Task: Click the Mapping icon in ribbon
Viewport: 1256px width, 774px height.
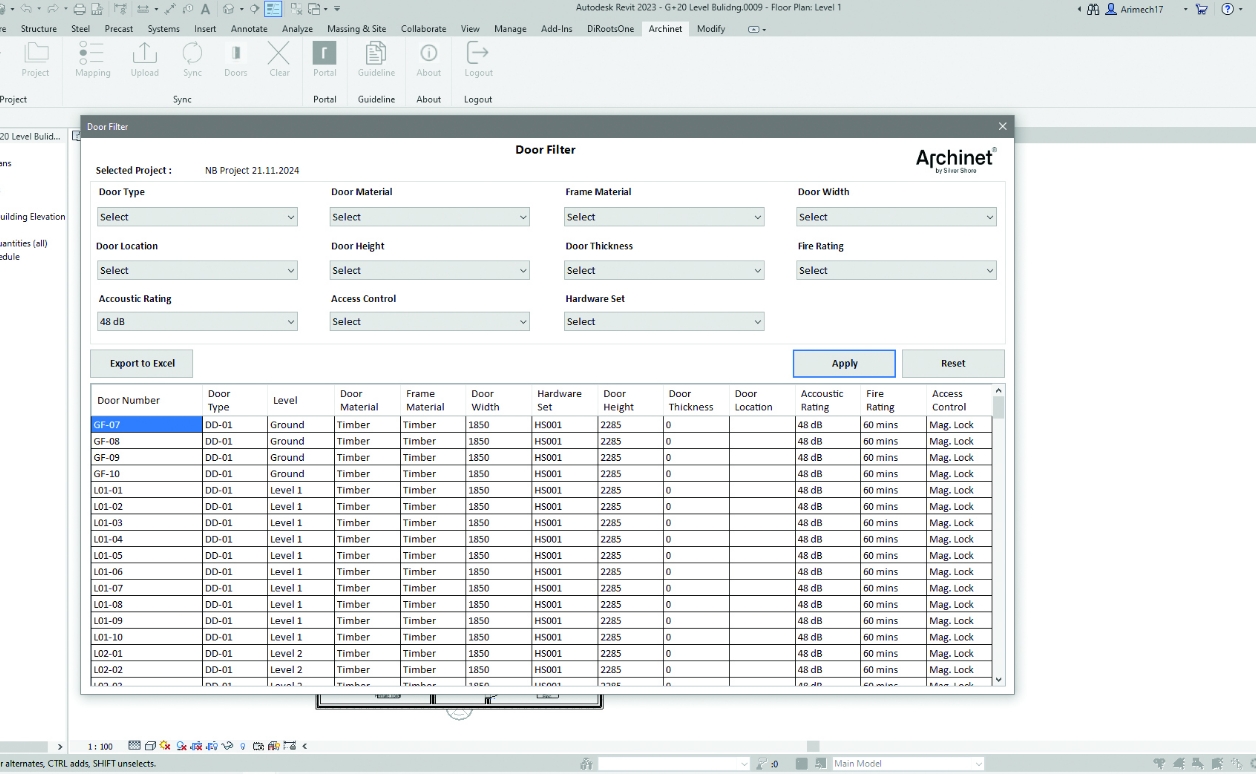Action: coord(92,55)
